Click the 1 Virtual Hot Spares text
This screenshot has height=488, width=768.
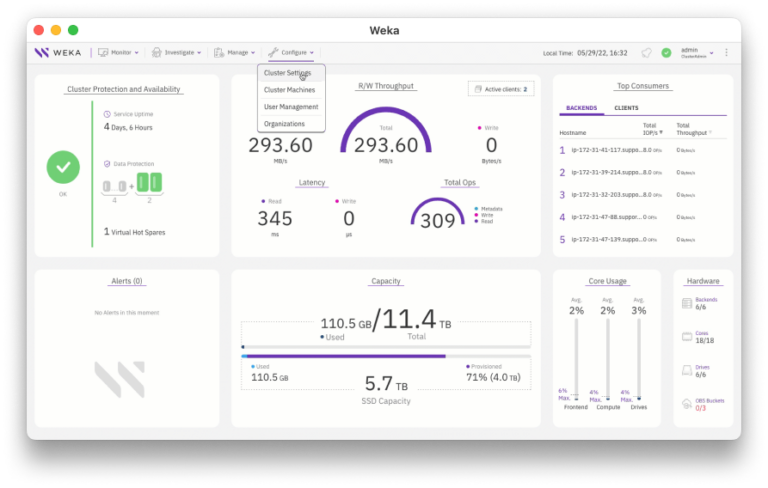(x=134, y=232)
